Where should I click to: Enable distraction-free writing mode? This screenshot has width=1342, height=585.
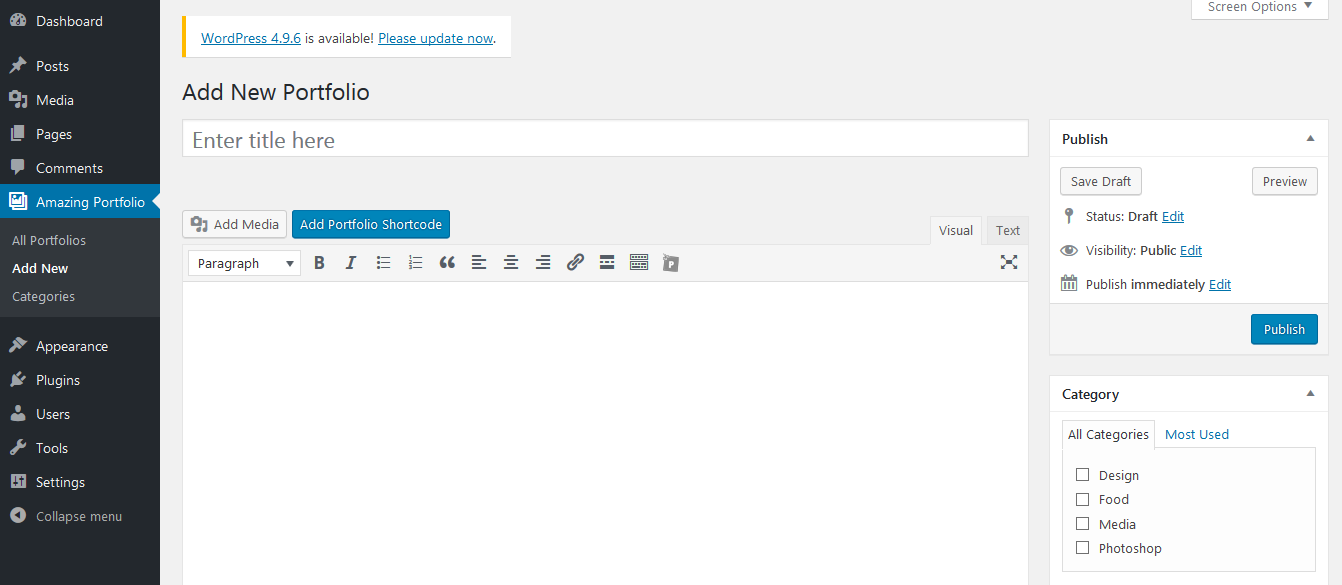coord(1009,262)
